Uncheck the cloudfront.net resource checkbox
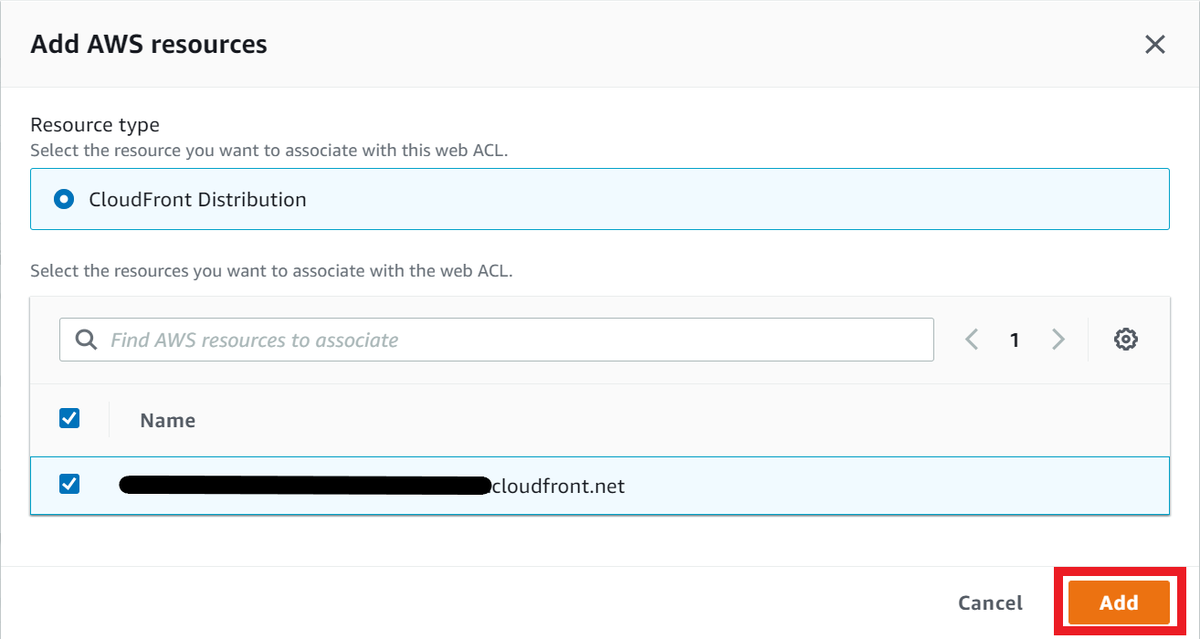Viewport: 1200px width, 639px height. [x=70, y=484]
